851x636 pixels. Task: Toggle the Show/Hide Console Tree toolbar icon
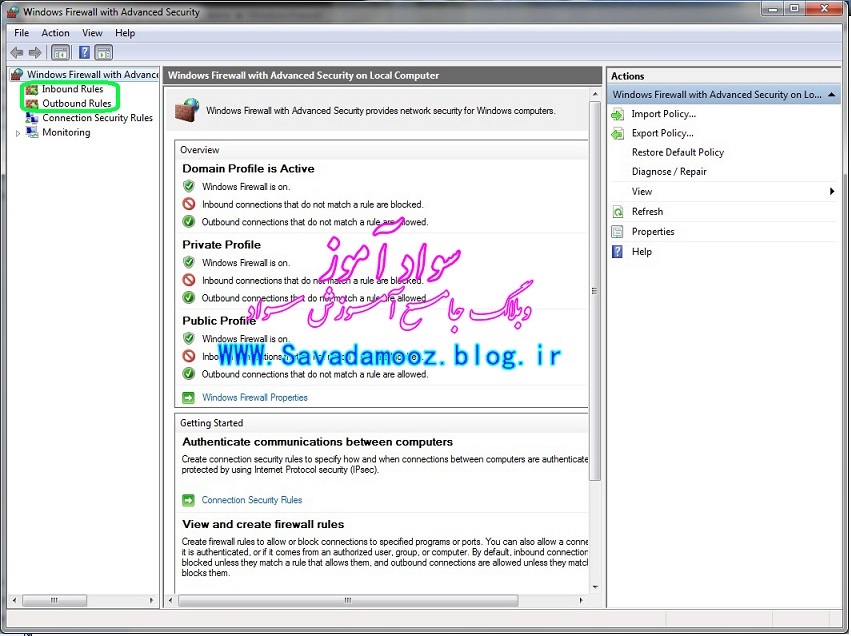pos(60,53)
